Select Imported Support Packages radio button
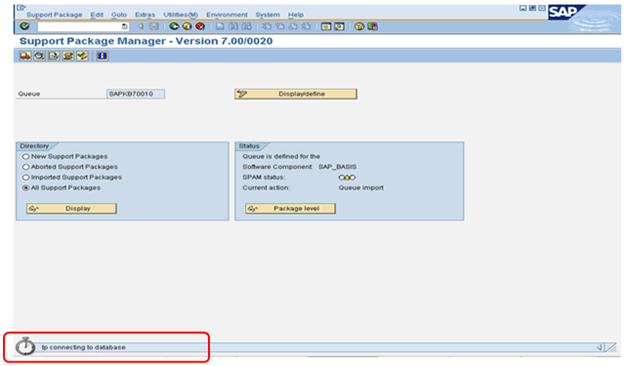The image size is (624, 366). coord(26,177)
